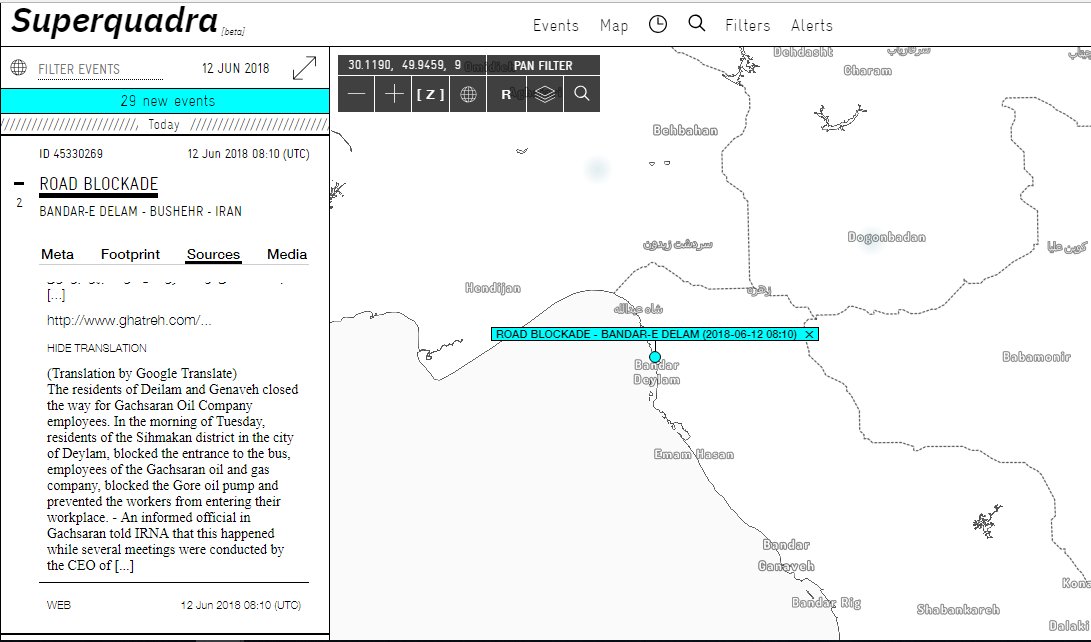Click the Filter Events input field

(x=100, y=69)
